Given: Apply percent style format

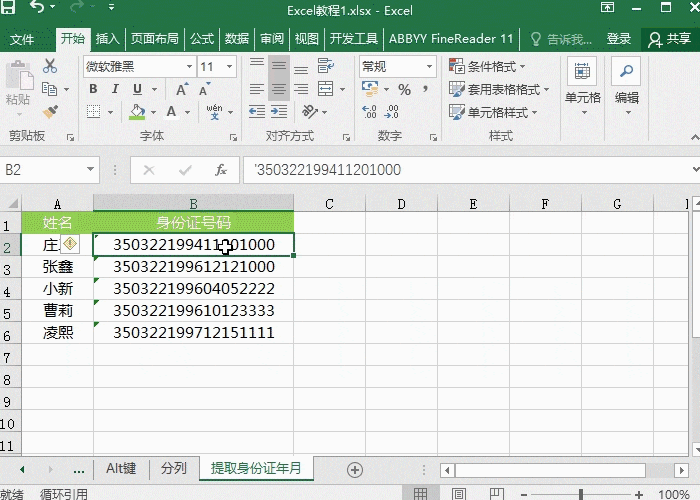Looking at the screenshot, I should pyautogui.click(x=405, y=89).
